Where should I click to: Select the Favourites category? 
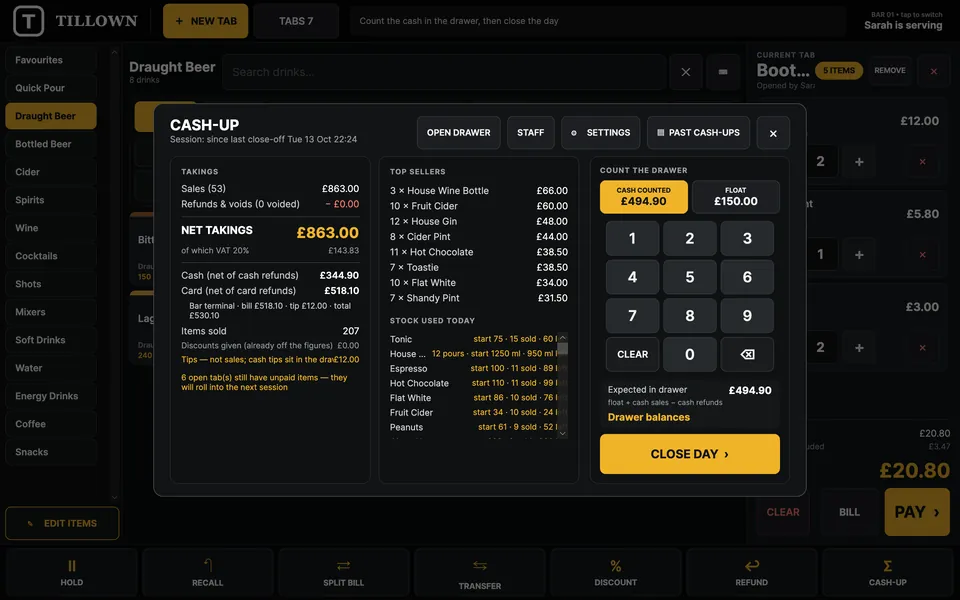(x=51, y=60)
